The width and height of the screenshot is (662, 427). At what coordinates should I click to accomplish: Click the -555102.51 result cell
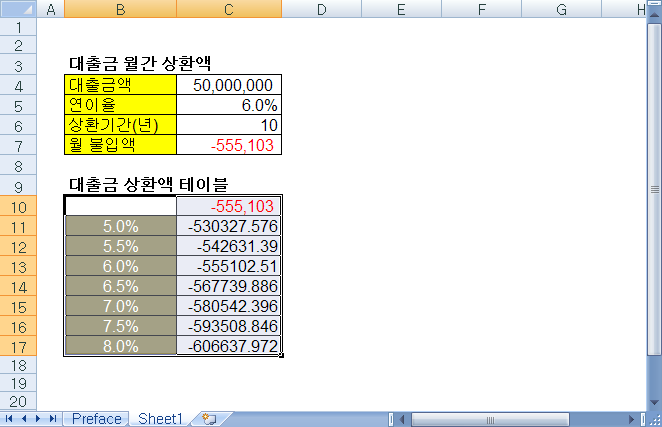pyautogui.click(x=229, y=266)
